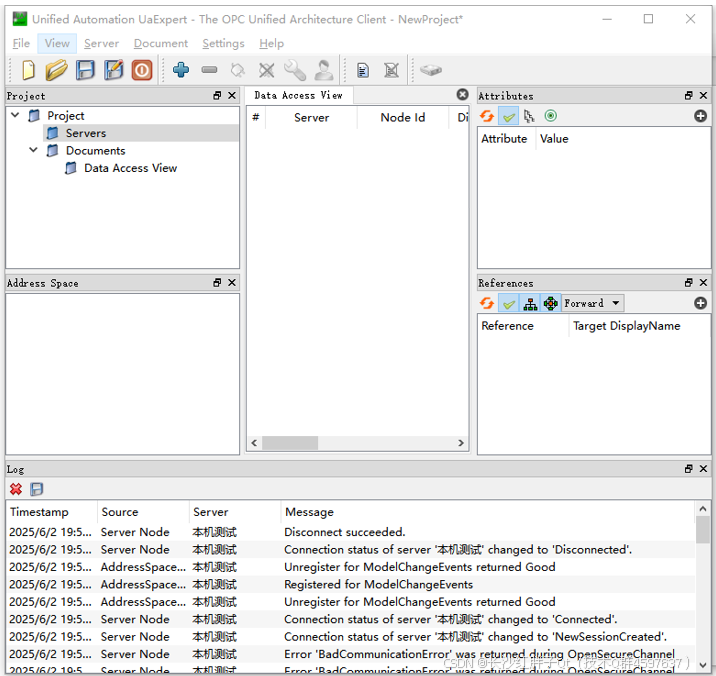This screenshot has width=716, height=676.
Task: Click Target DisplayName column header
Action: pyautogui.click(x=639, y=326)
